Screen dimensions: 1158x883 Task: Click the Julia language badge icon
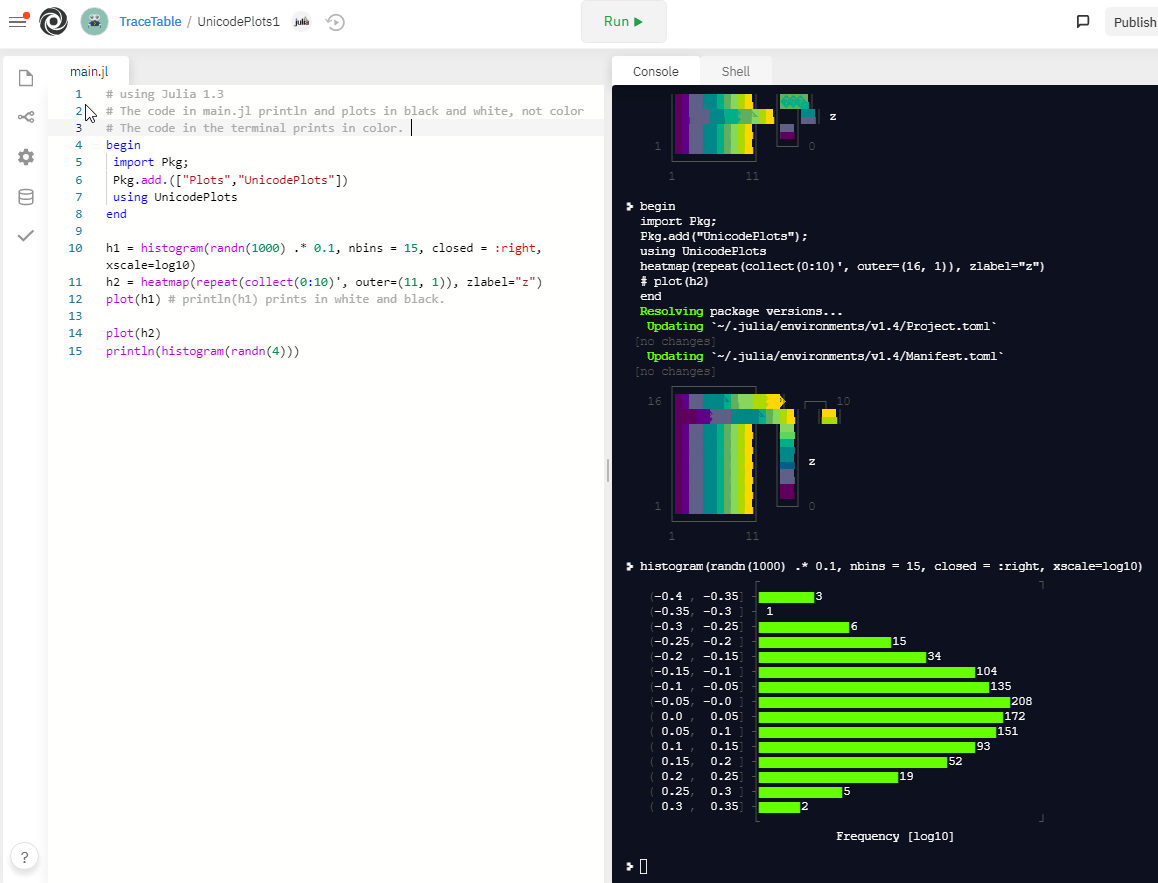301,21
